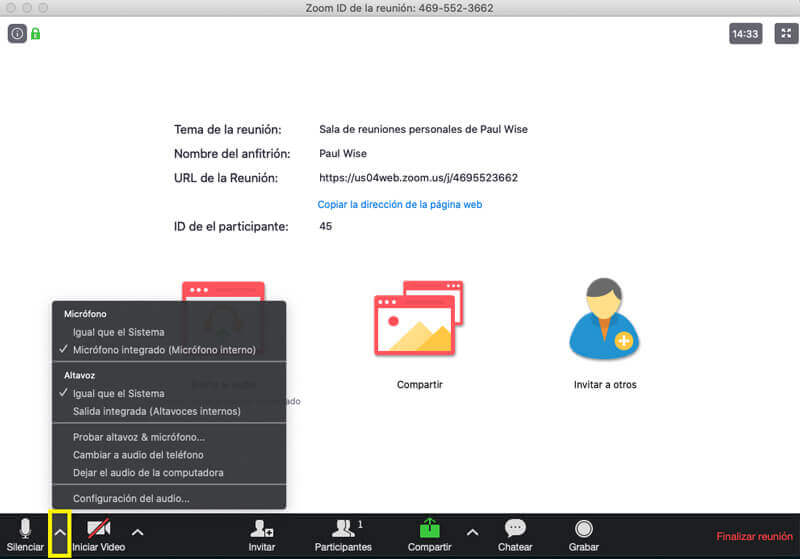
Task: Click the large Compartir screens illustration
Action: tap(419, 317)
